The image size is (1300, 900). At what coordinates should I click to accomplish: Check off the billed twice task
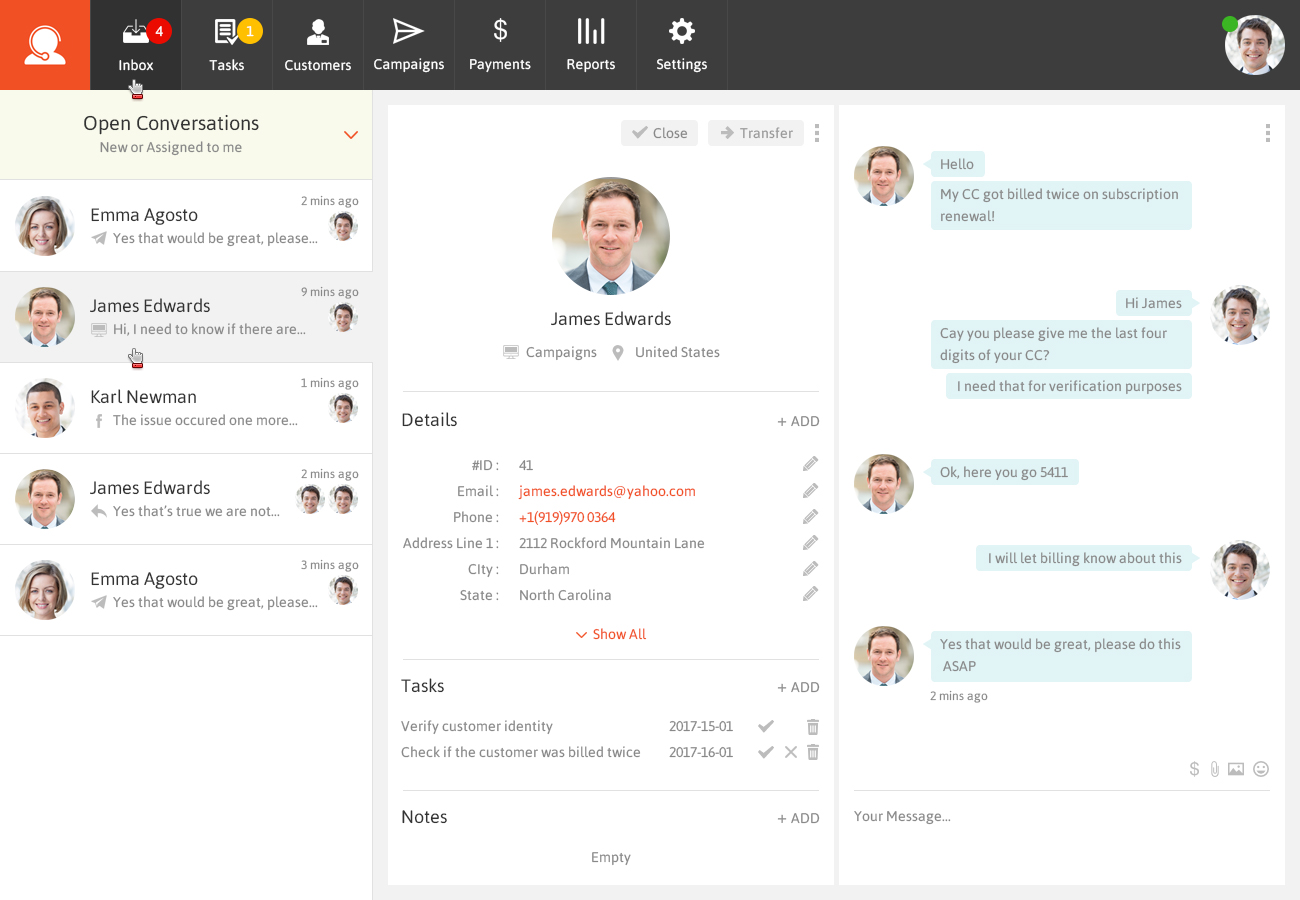(766, 752)
